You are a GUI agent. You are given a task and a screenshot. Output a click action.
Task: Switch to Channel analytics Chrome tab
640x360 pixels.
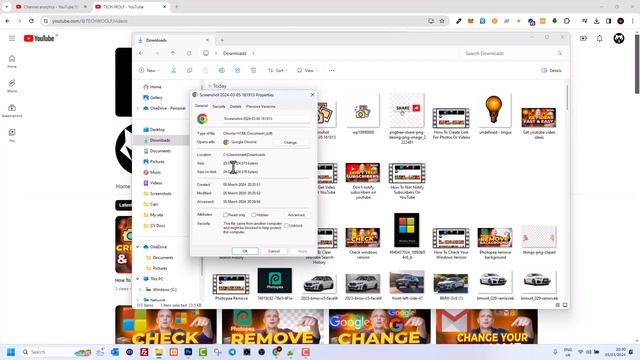(x=51, y=7)
